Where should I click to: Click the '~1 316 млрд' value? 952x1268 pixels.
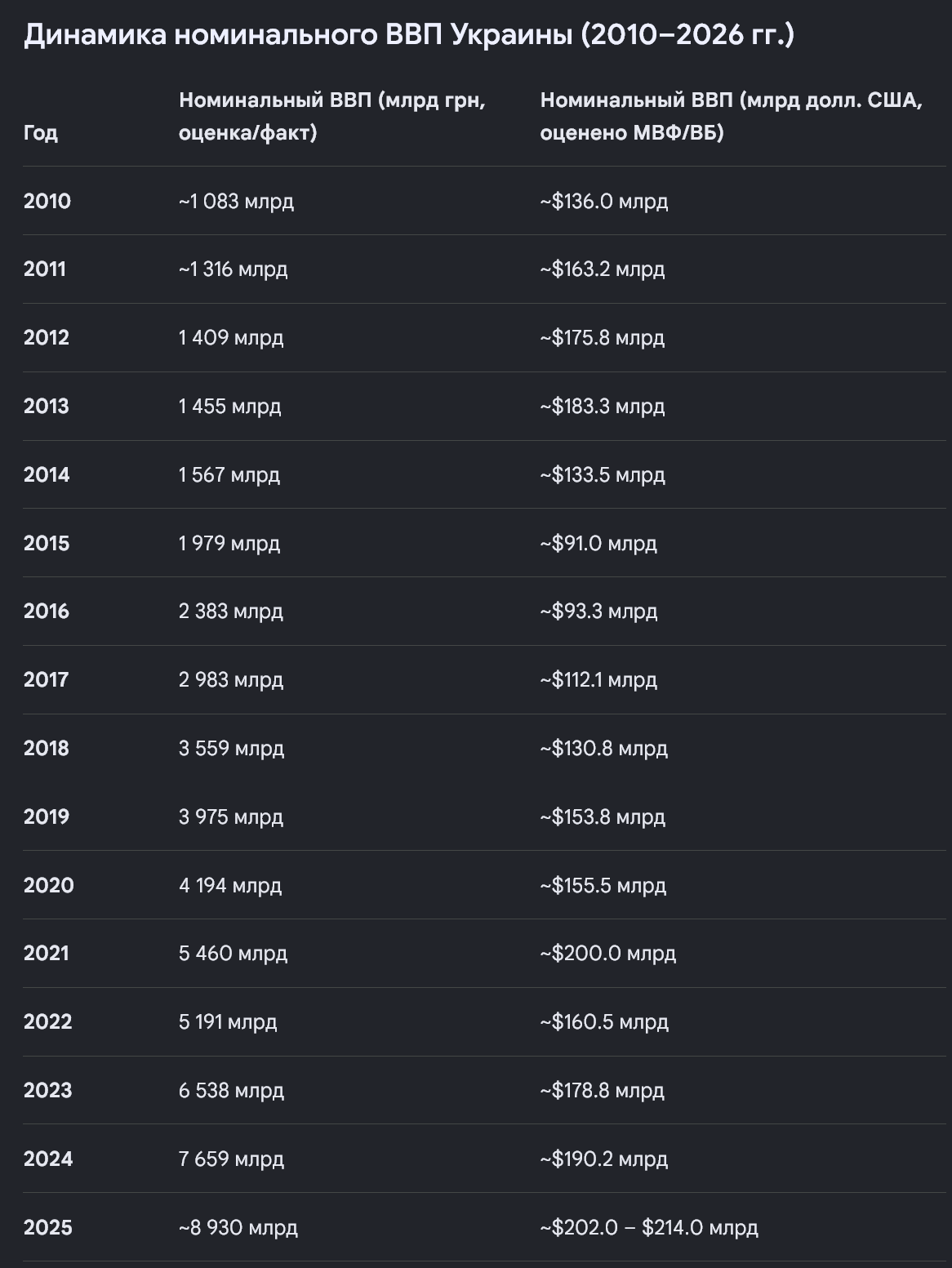point(234,269)
